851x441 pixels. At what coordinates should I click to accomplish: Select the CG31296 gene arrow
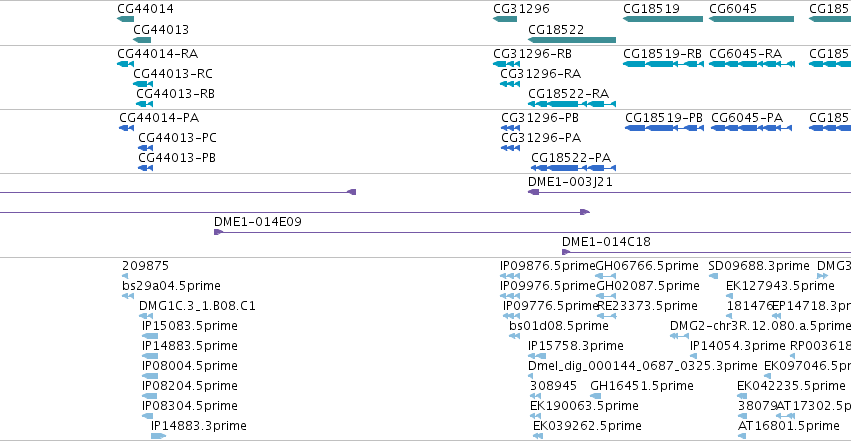(505, 19)
